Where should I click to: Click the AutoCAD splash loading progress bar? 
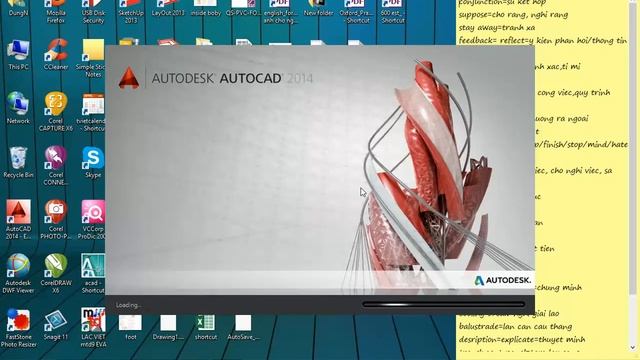[443, 304]
